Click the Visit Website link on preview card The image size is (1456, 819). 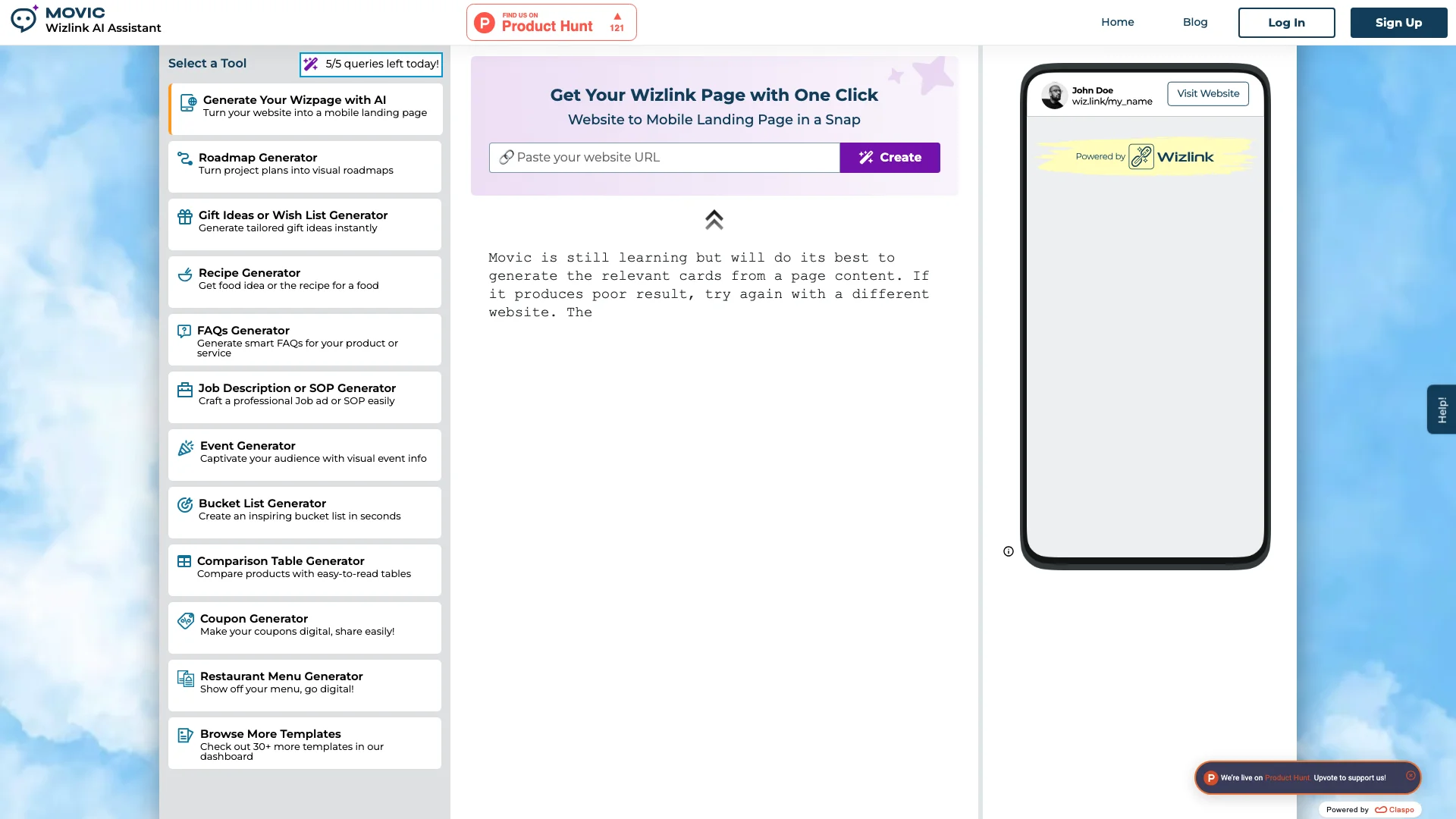point(1209,93)
